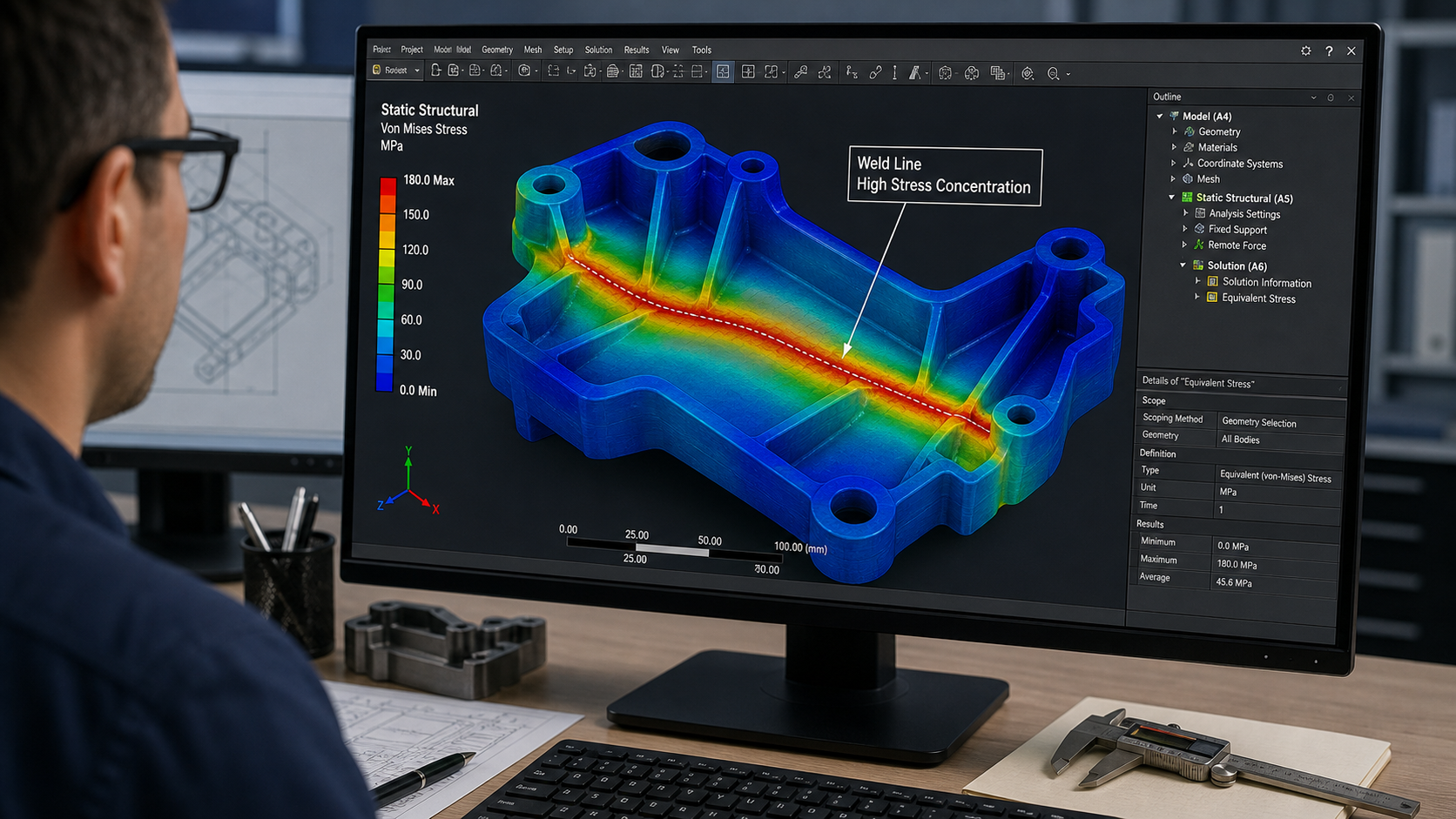Click the chain link icon in the toolbar
Viewport: 1456px width, 819px height.
click(x=875, y=73)
